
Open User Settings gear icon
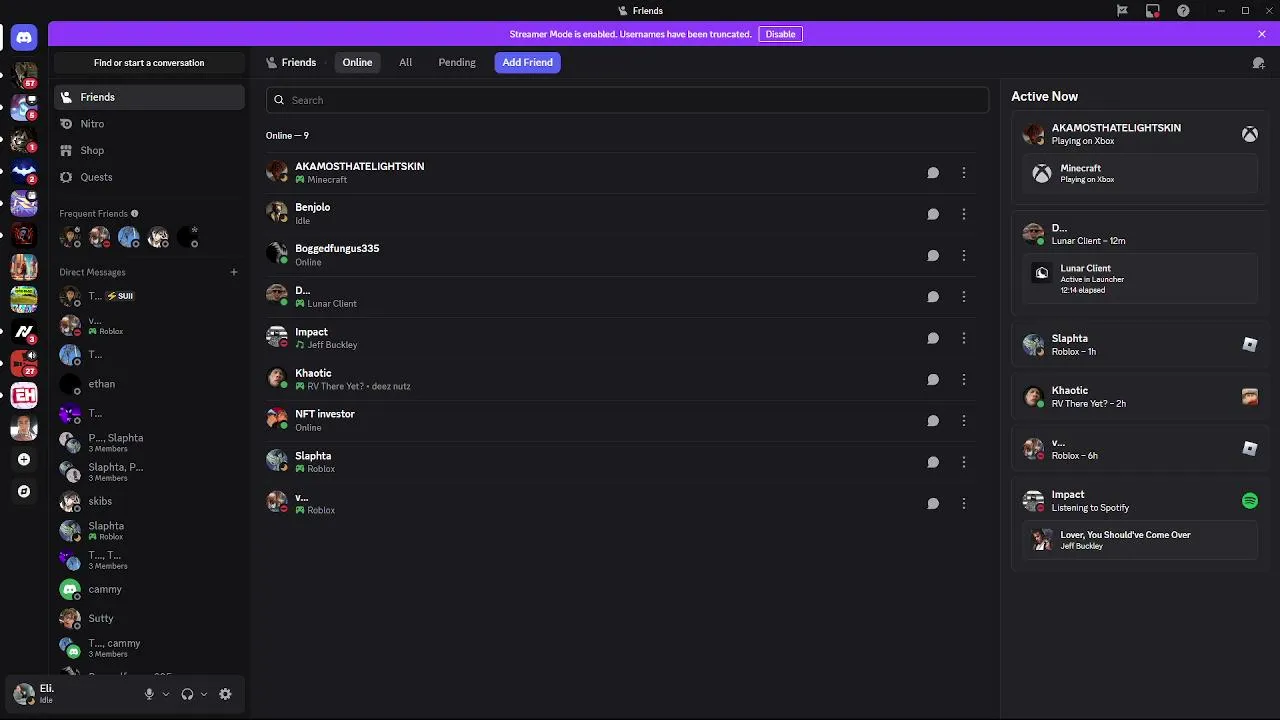pyautogui.click(x=225, y=694)
